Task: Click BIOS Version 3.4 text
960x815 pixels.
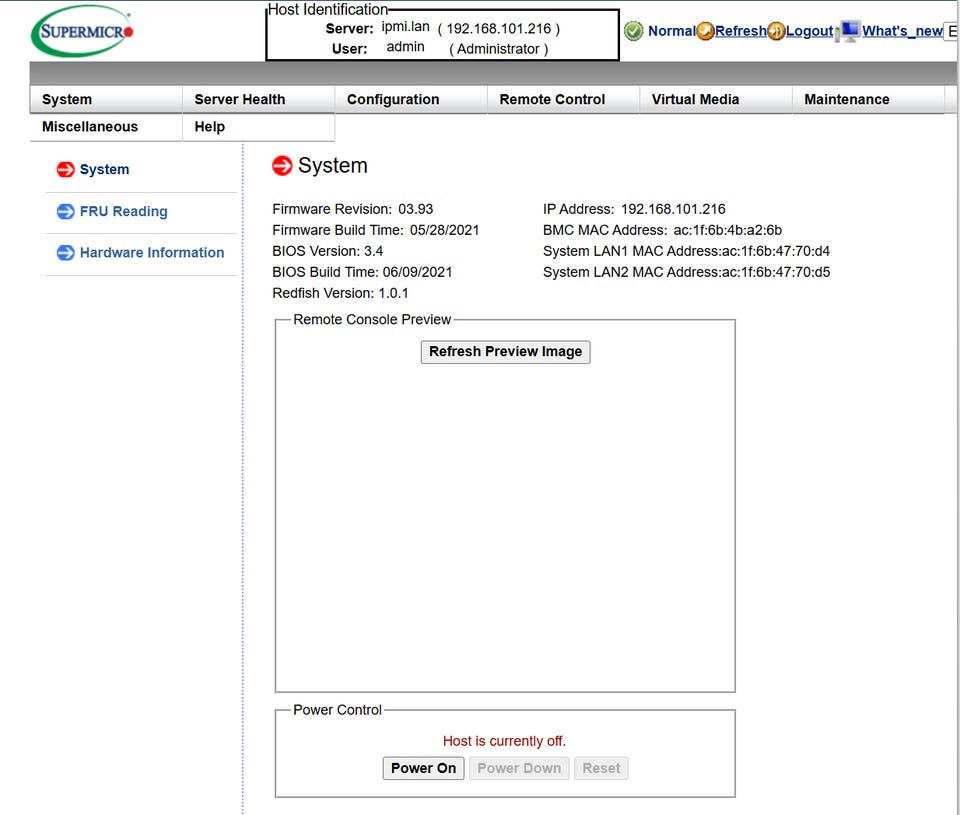Action: [x=328, y=251]
